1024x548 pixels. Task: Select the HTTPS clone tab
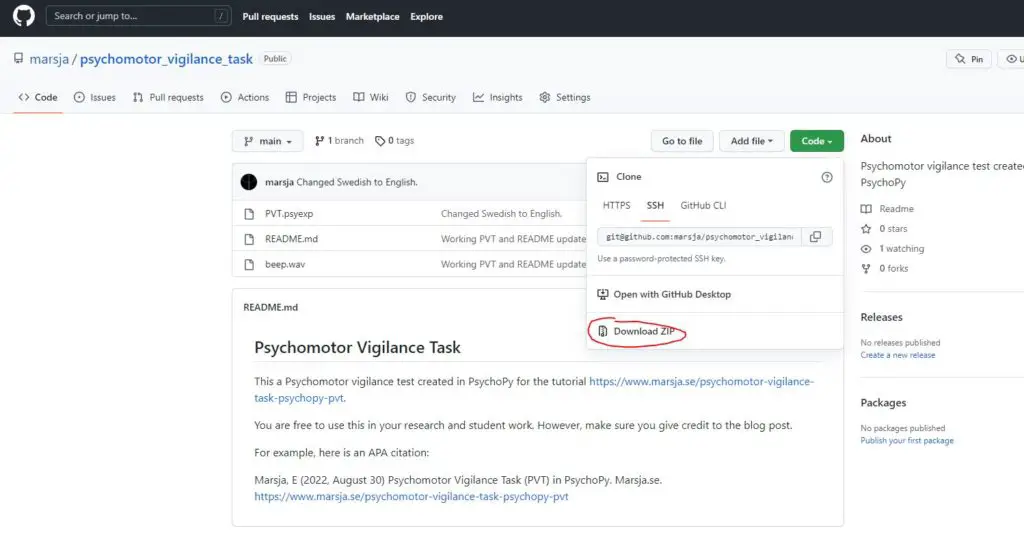pyautogui.click(x=616, y=205)
